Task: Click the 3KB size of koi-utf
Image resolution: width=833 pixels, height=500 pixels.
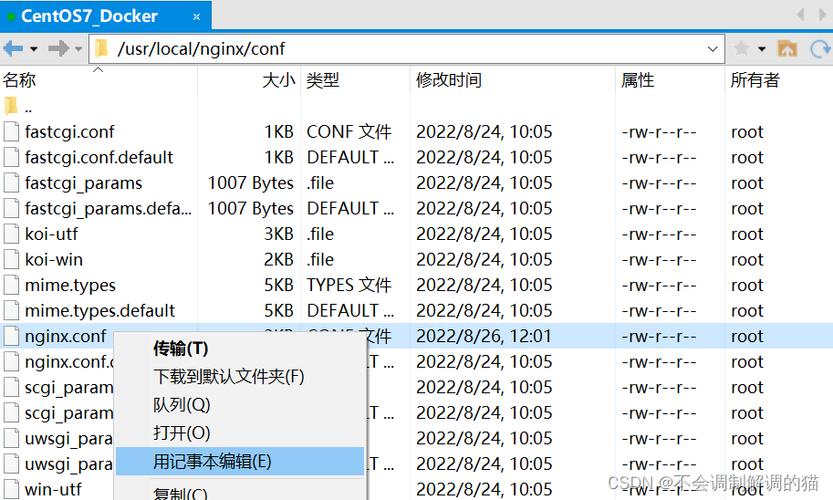Action: click(x=279, y=234)
